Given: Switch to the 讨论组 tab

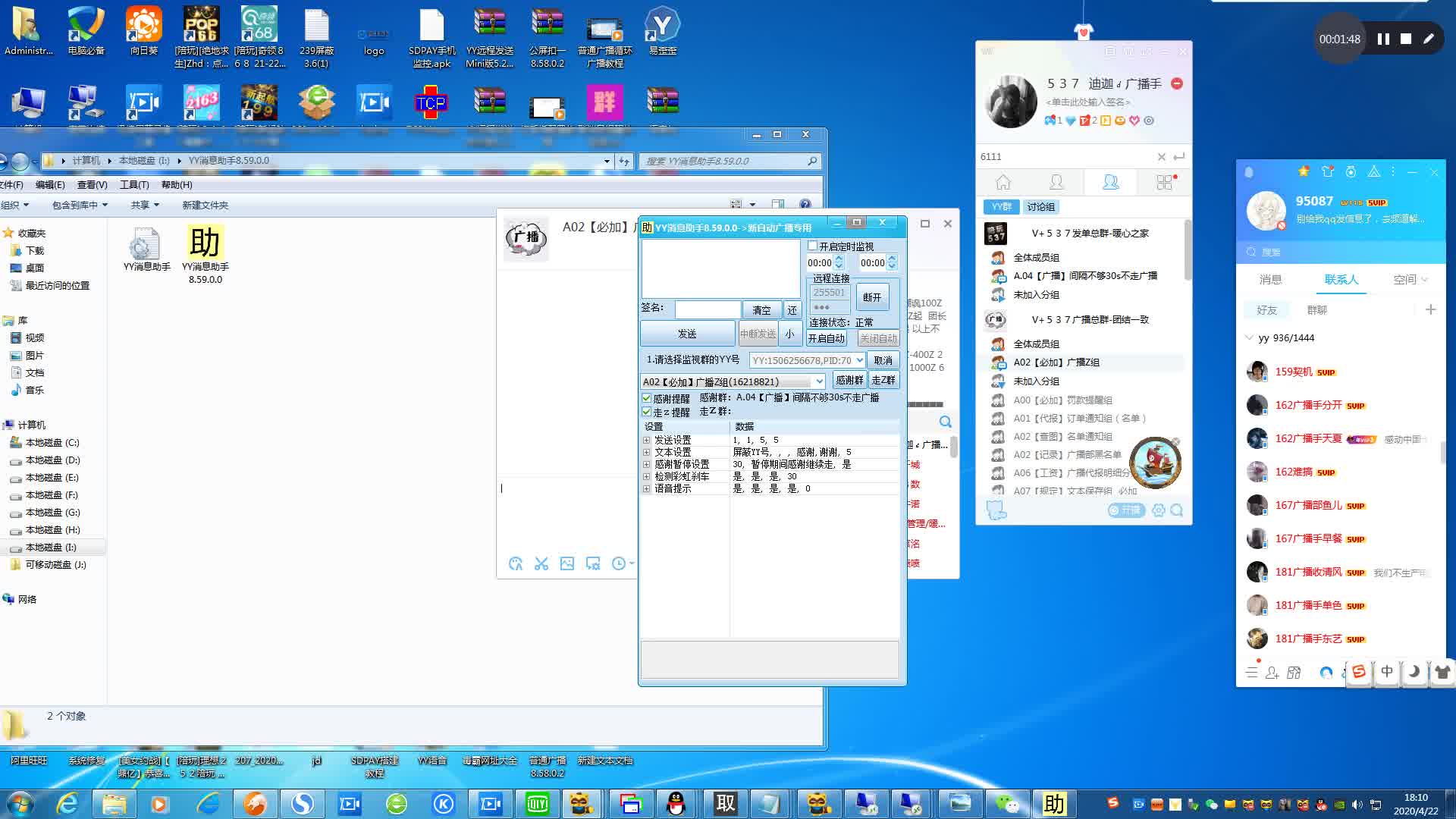Looking at the screenshot, I should click(1040, 207).
